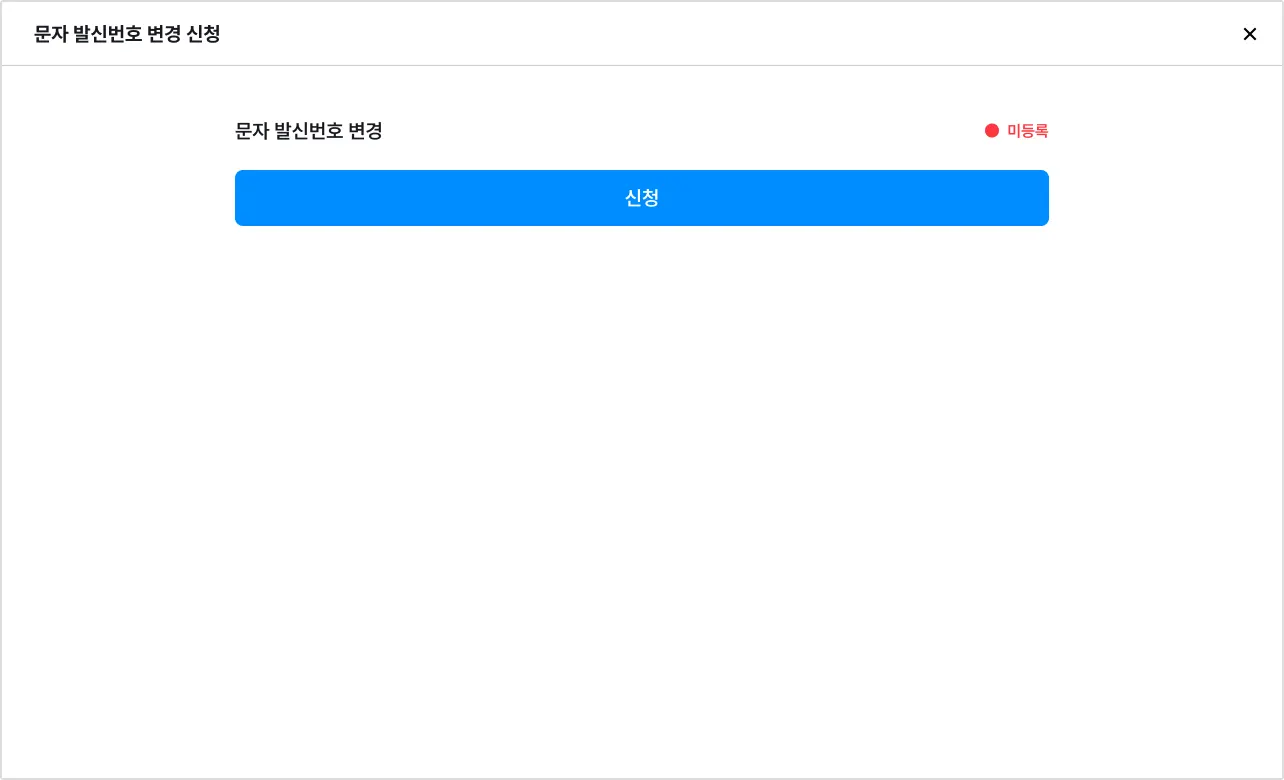Apply for the sender number change with the wide blue button
This screenshot has width=1284, height=780.
[641, 198]
